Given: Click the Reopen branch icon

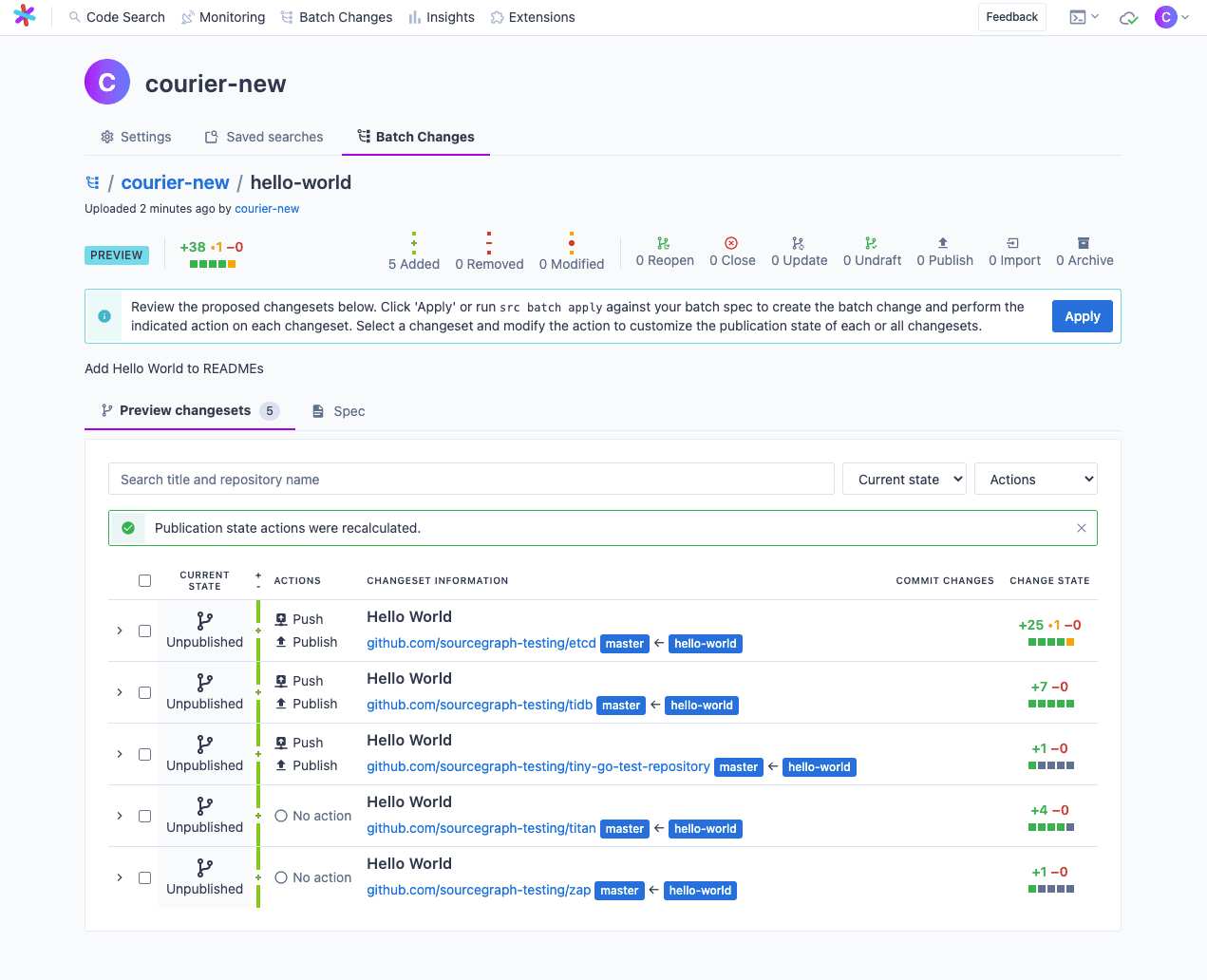Looking at the screenshot, I should [x=664, y=243].
